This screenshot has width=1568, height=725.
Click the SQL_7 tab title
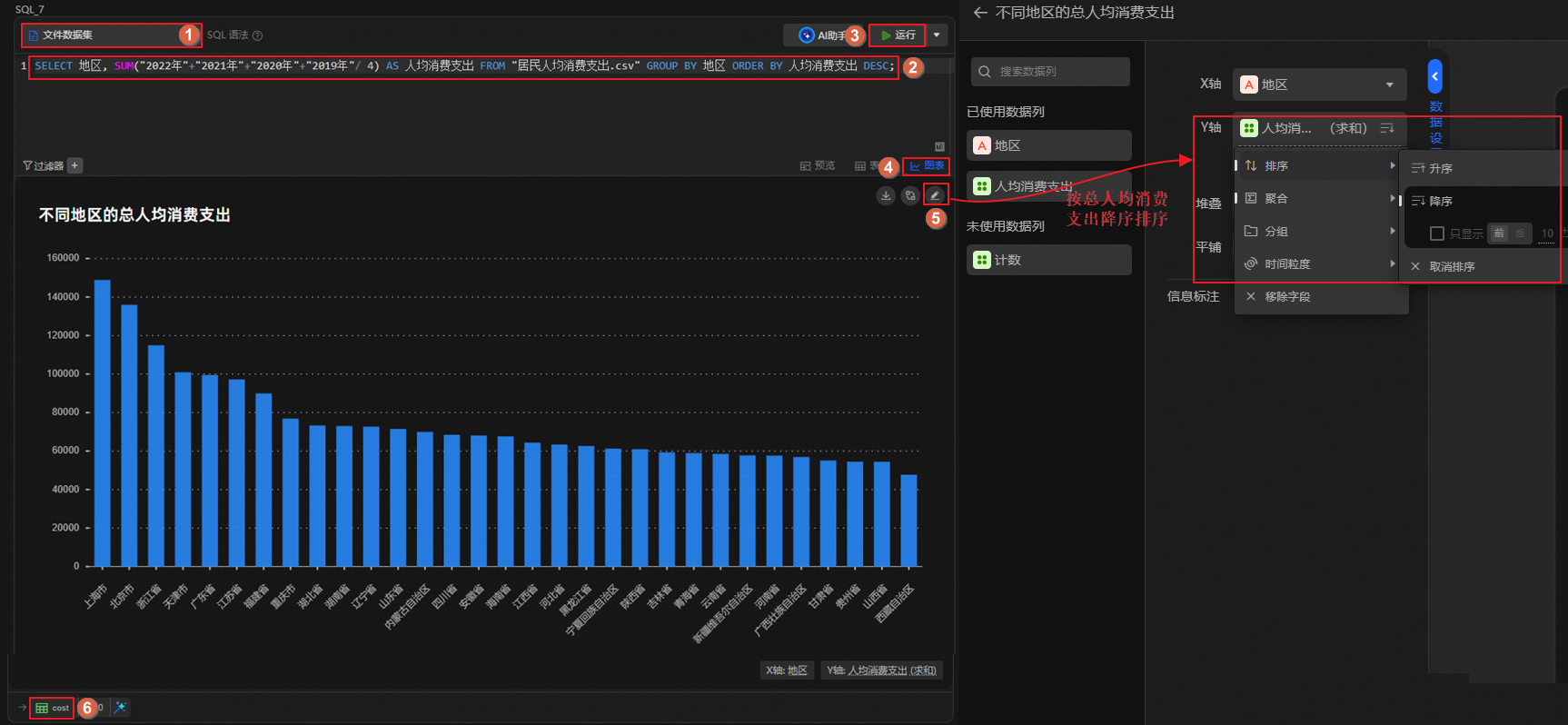coord(29,9)
